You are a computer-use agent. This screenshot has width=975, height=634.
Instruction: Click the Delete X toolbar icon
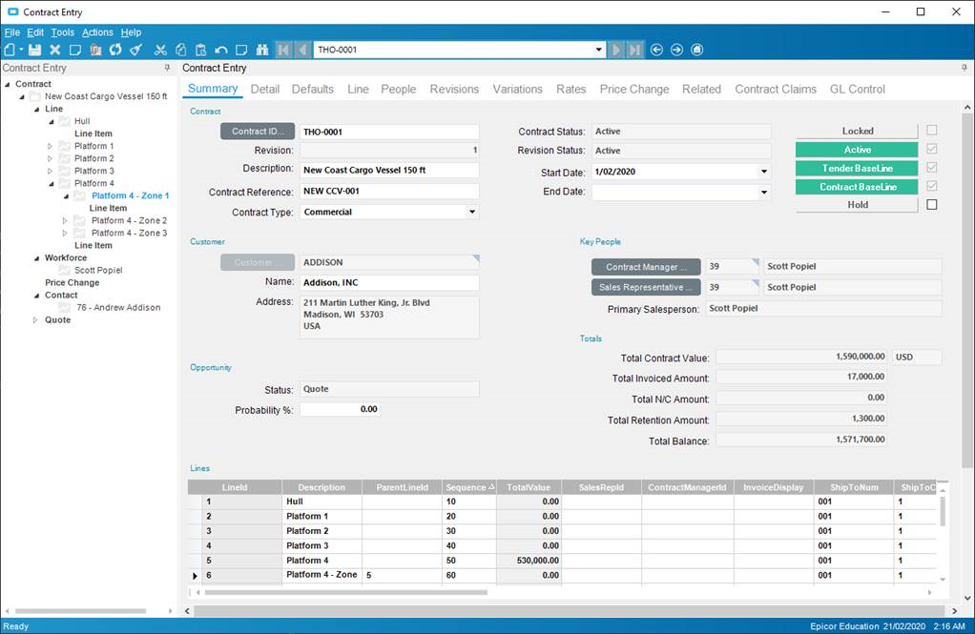pos(55,50)
